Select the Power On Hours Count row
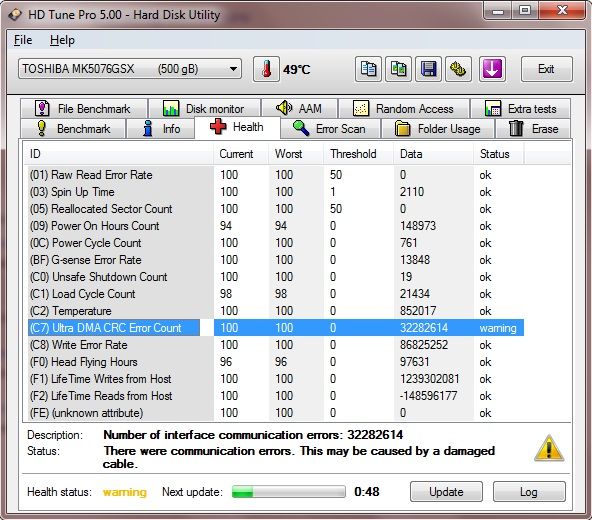The width and height of the screenshot is (592, 520). point(276,226)
